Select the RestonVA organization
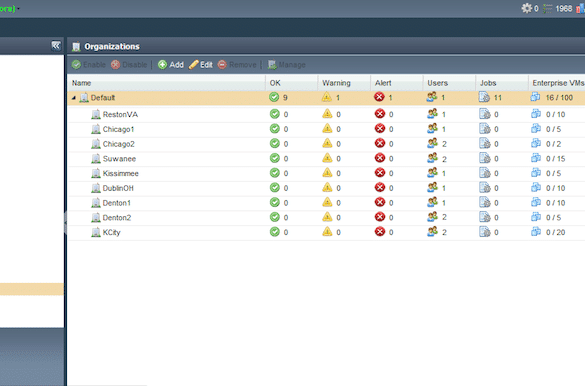585x386 pixels. 120,114
